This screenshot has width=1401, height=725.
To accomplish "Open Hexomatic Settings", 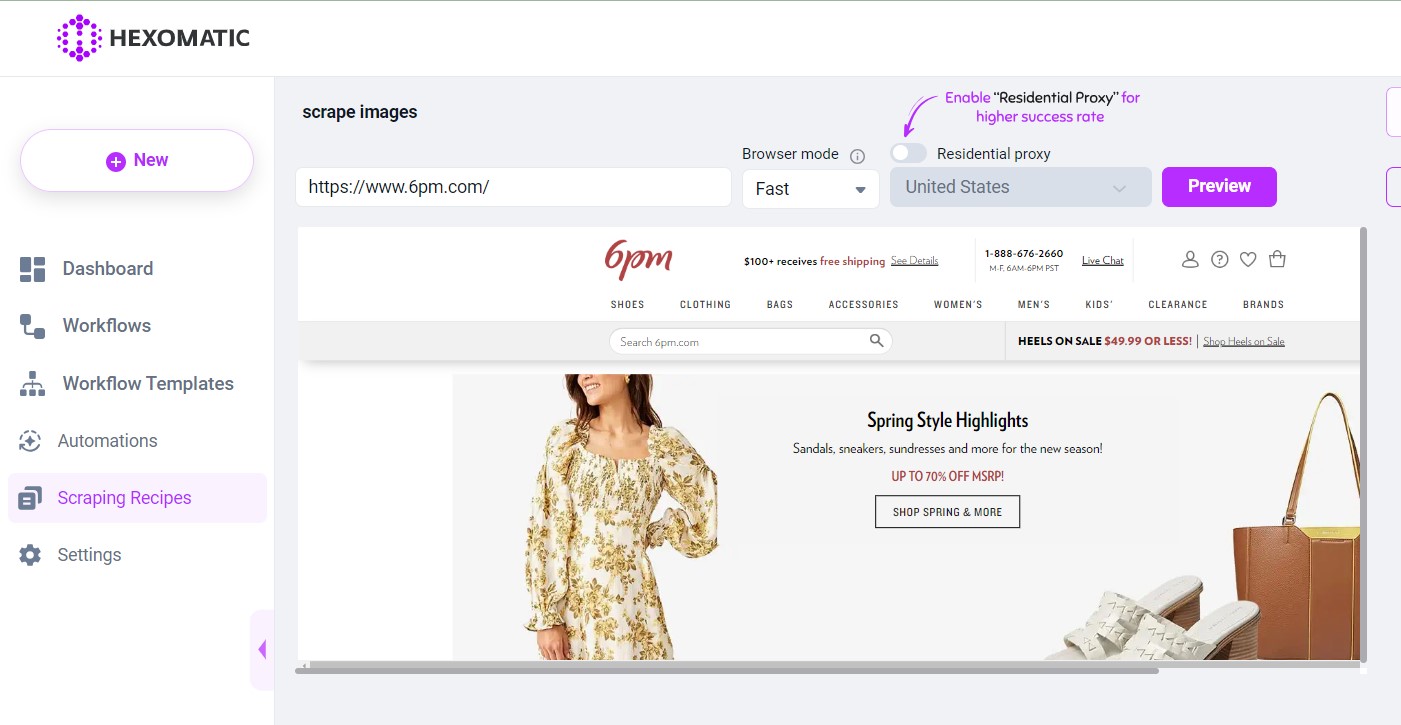I will (x=89, y=554).
